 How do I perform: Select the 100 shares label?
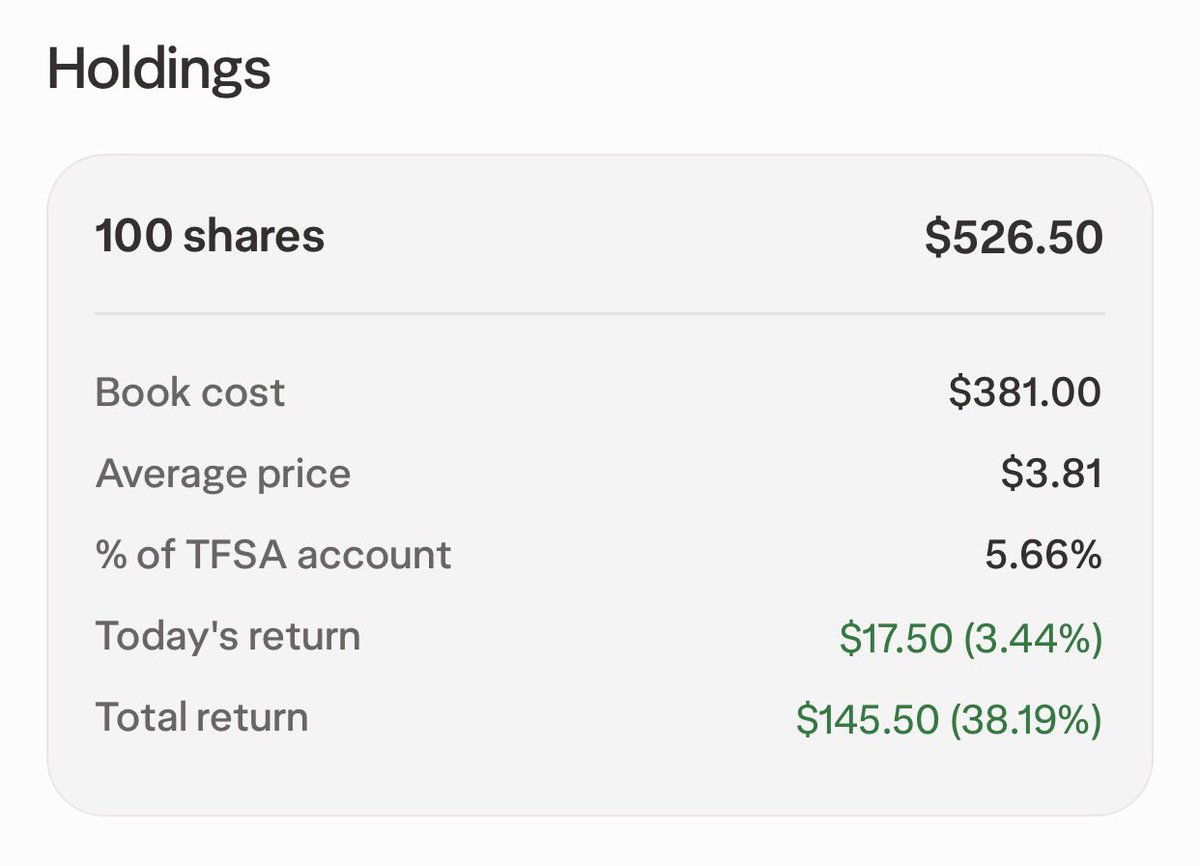tap(210, 237)
